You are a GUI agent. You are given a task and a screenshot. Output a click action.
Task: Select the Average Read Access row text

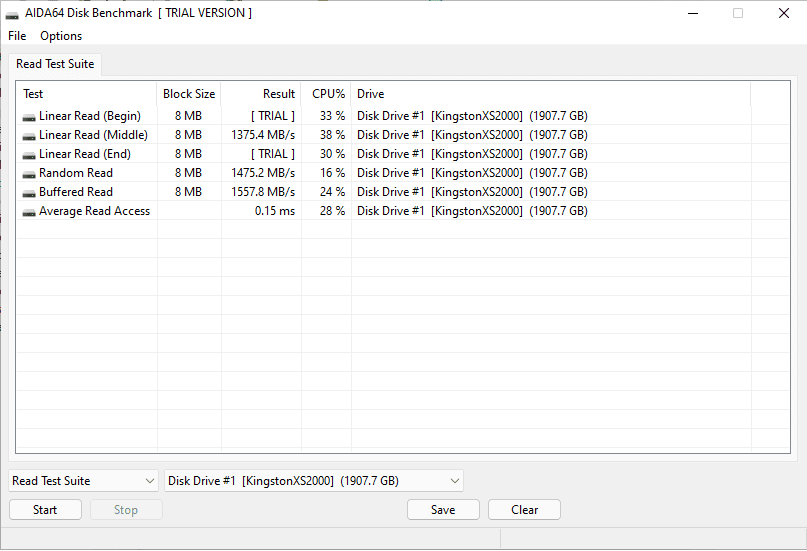94,211
